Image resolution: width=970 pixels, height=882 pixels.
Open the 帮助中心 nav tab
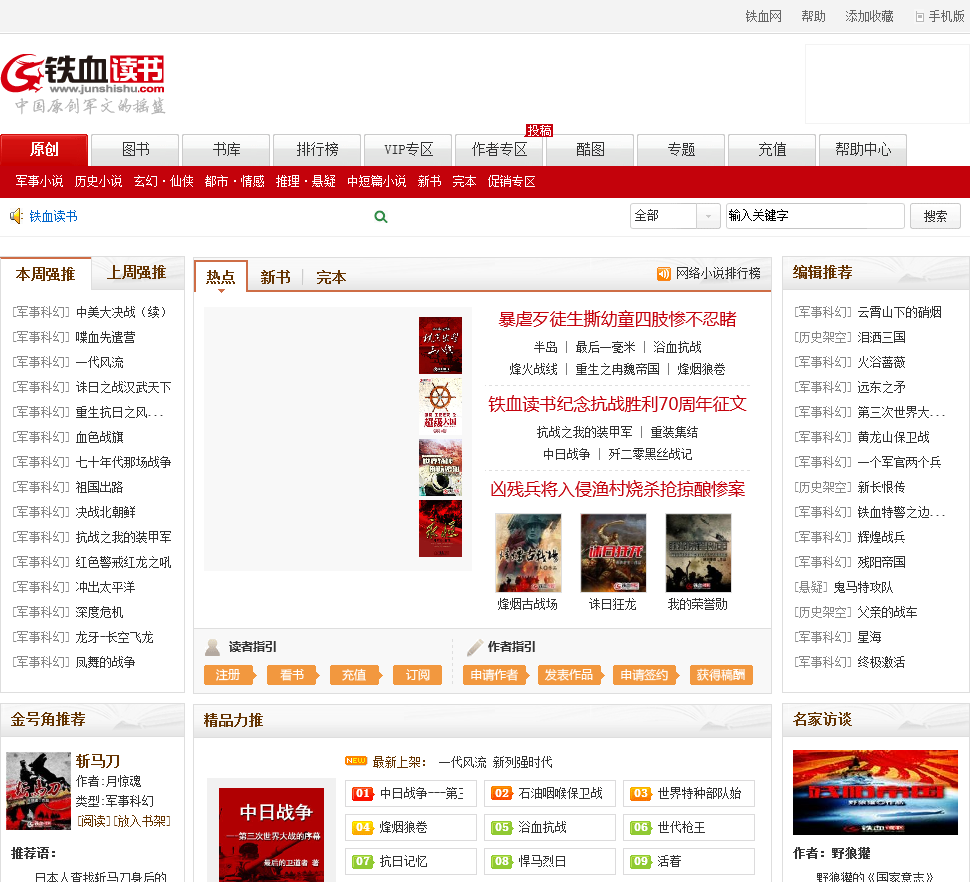click(863, 150)
